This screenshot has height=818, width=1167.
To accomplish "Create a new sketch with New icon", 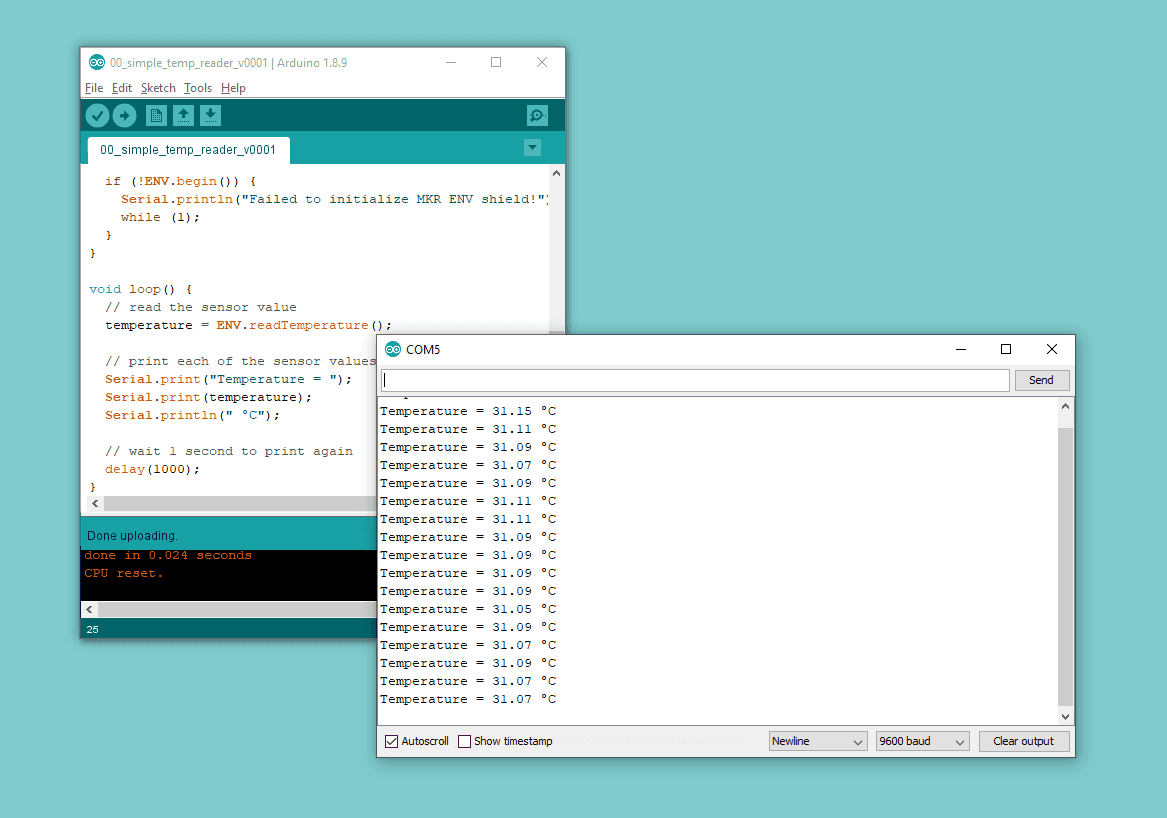I will point(156,116).
